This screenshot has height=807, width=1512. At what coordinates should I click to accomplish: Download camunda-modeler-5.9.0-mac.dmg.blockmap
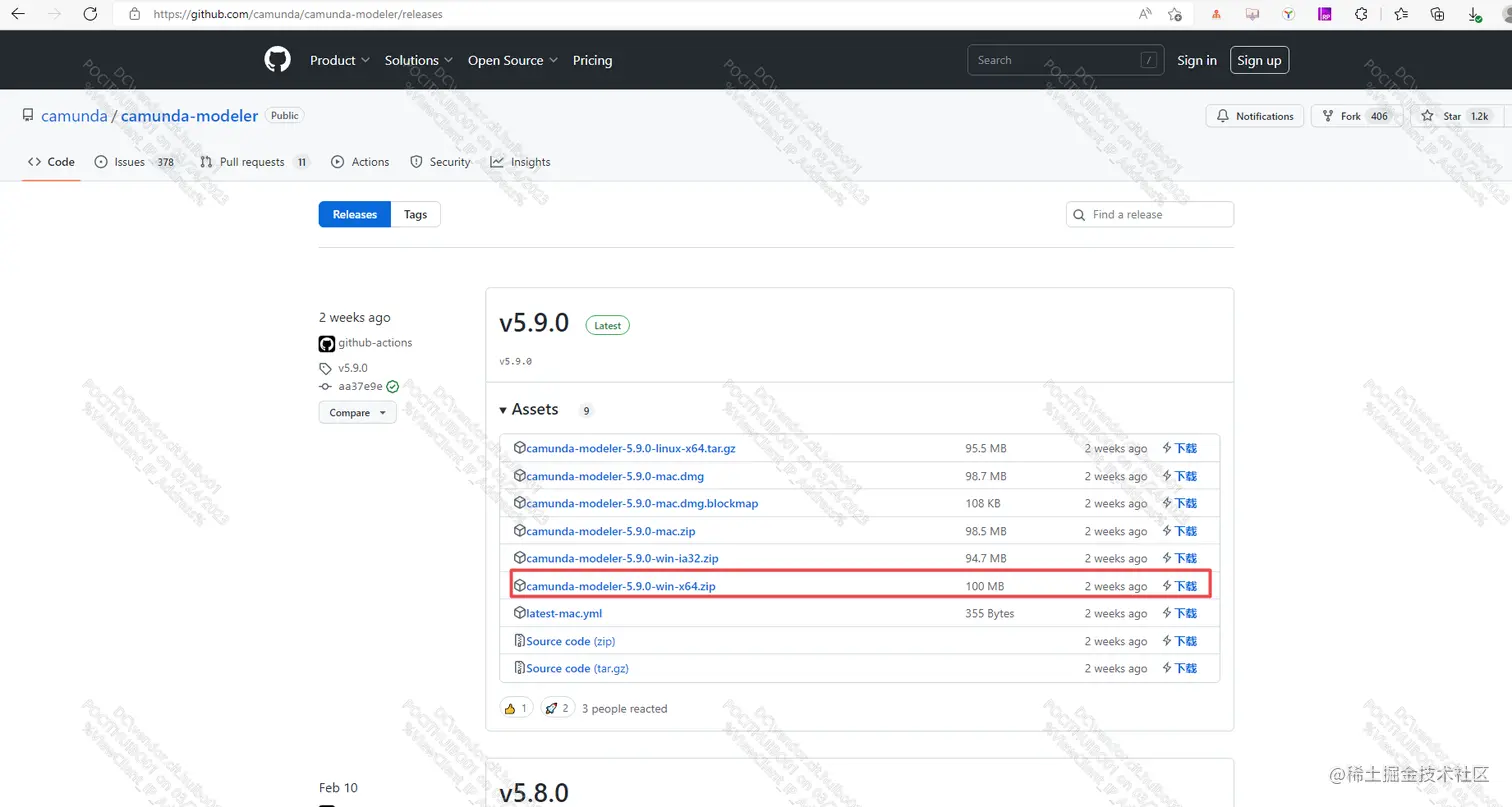(x=642, y=503)
